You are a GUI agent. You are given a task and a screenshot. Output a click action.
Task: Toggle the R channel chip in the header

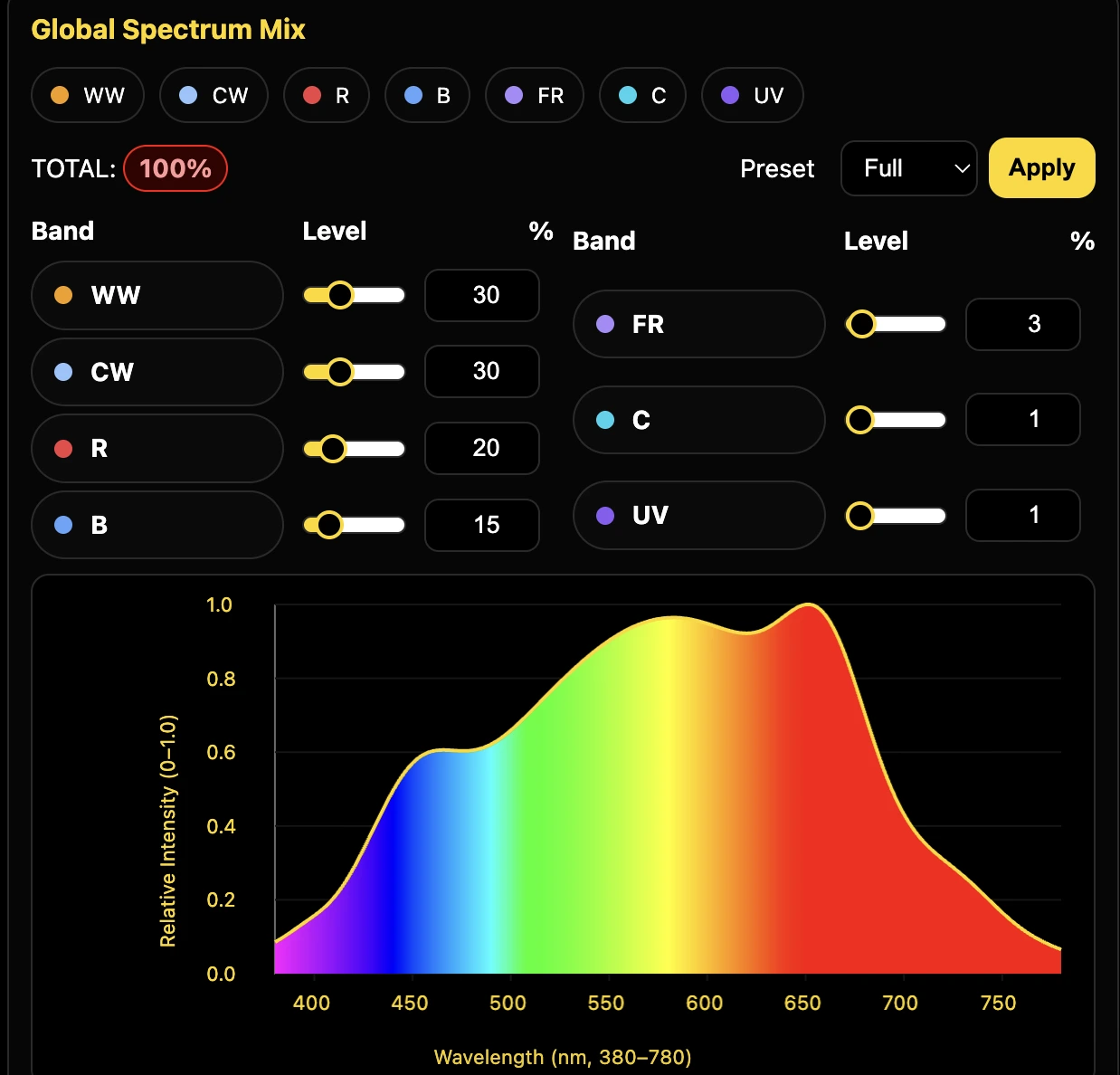(326, 94)
